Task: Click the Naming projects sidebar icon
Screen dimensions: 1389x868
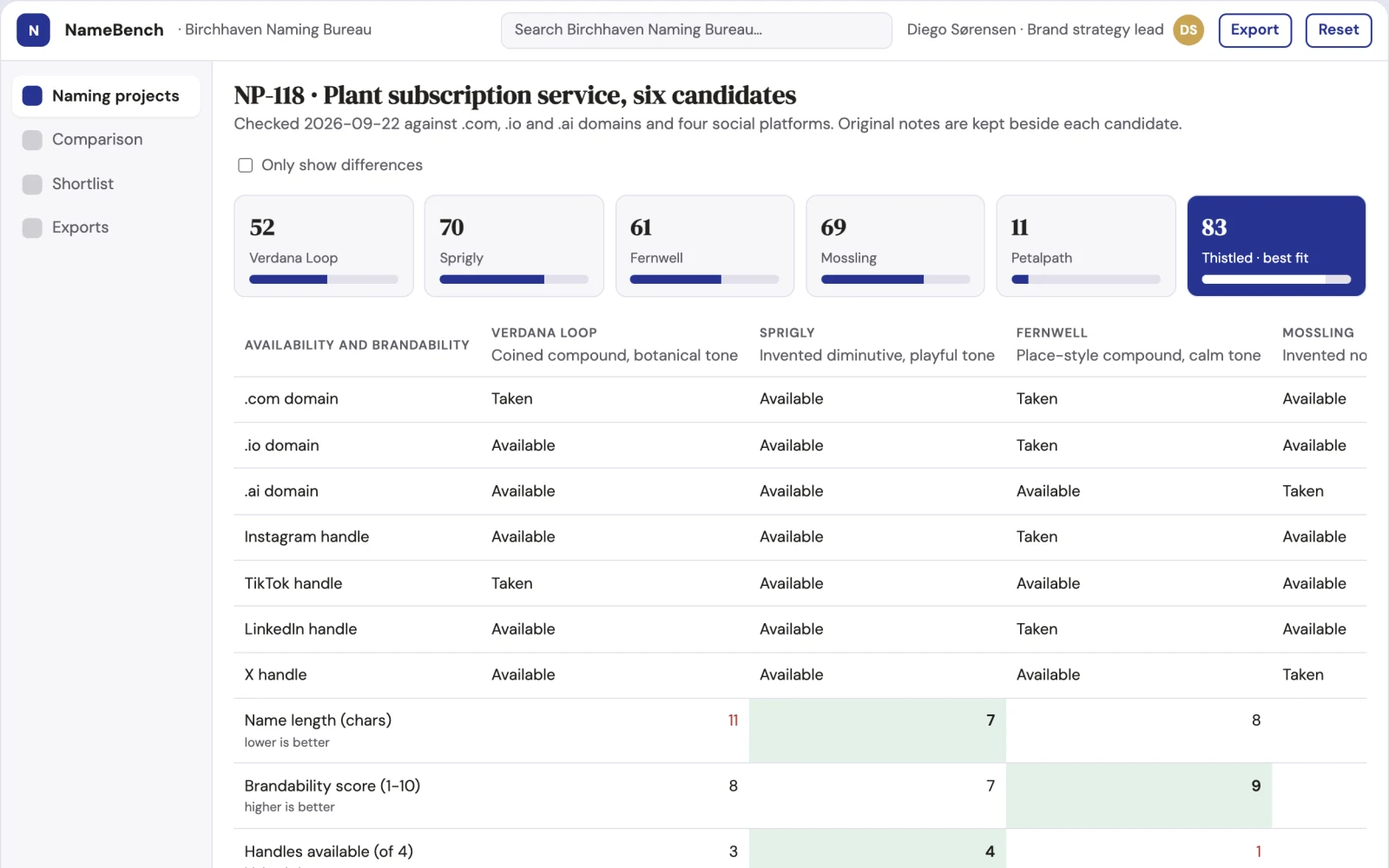Action: tap(32, 95)
